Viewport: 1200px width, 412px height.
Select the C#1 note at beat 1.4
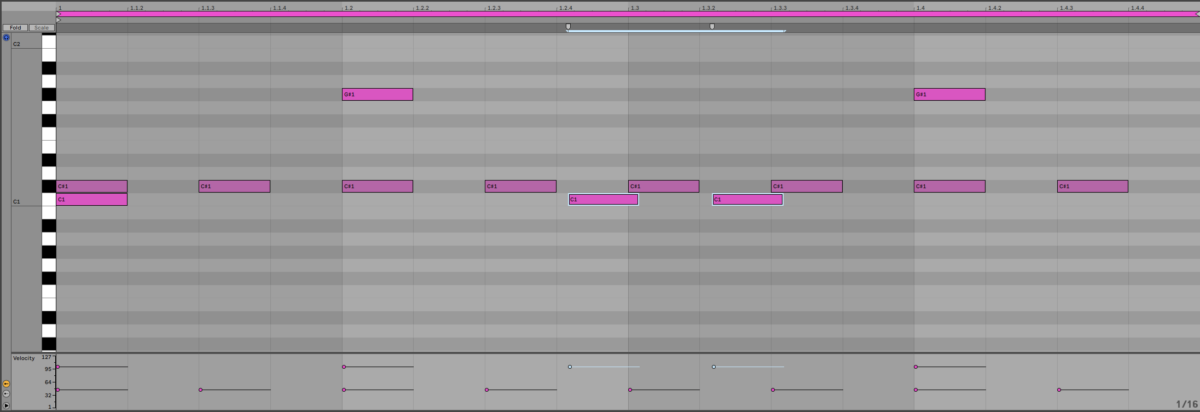point(949,186)
